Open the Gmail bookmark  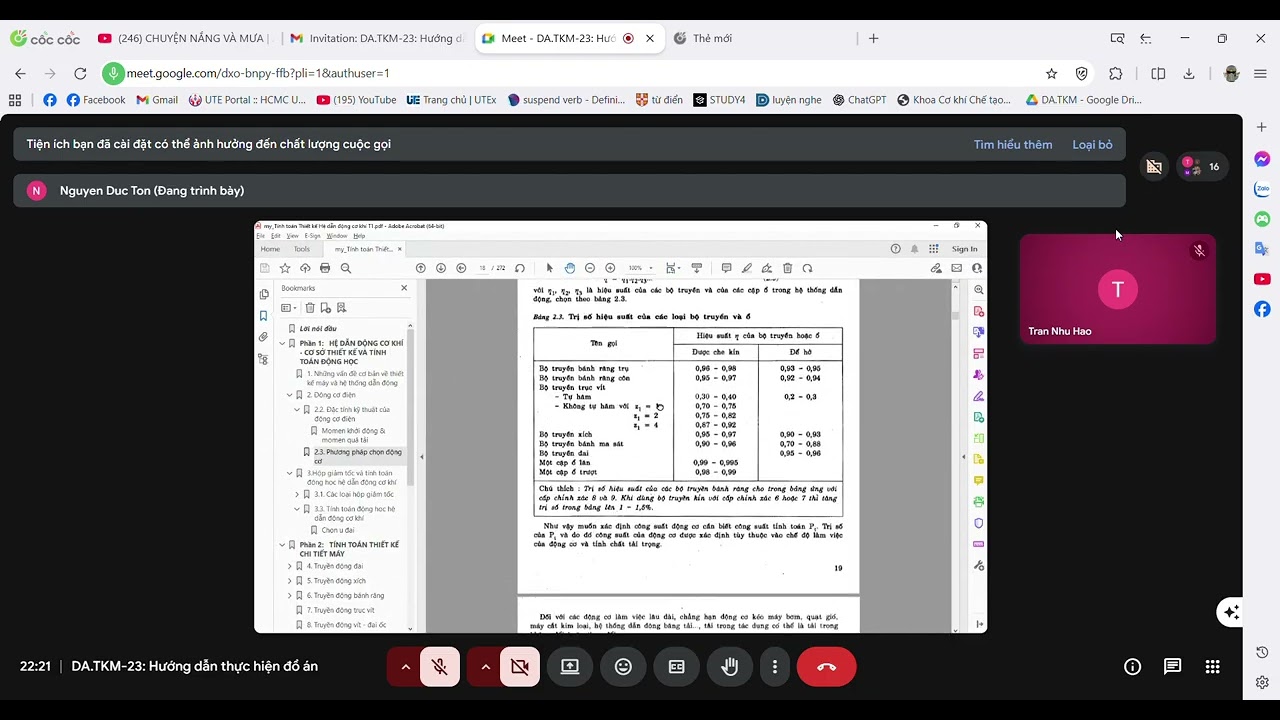click(x=157, y=100)
